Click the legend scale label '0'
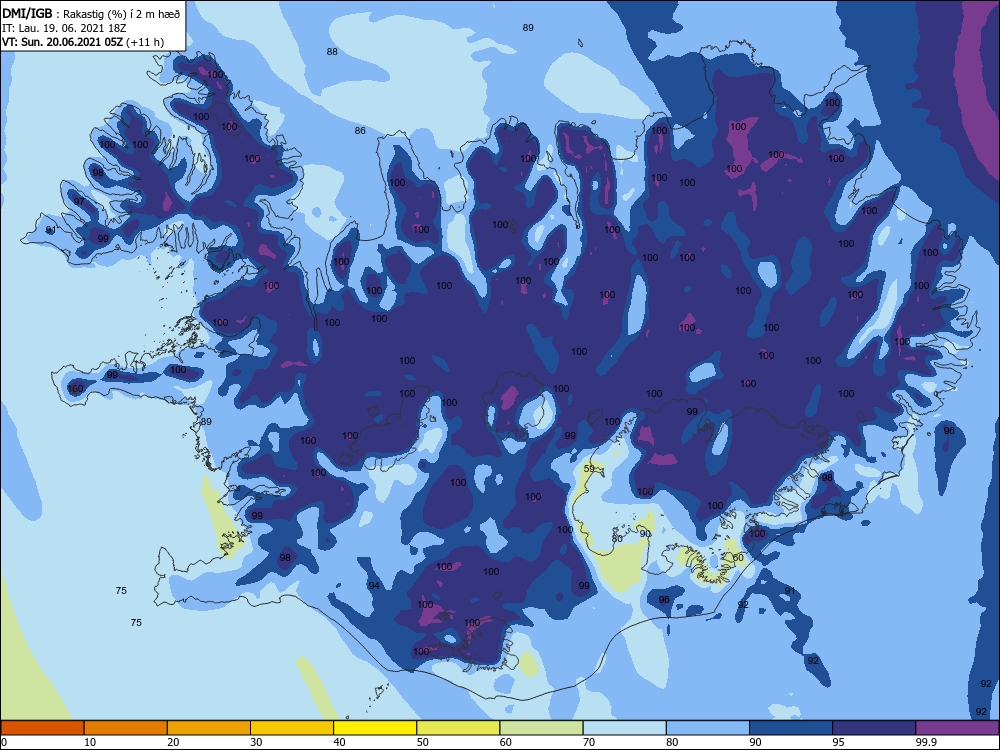The image size is (1000, 750). [4, 742]
